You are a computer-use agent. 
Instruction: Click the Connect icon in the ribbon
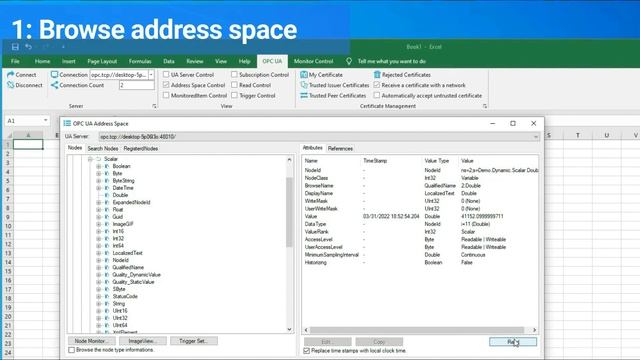pos(11,75)
